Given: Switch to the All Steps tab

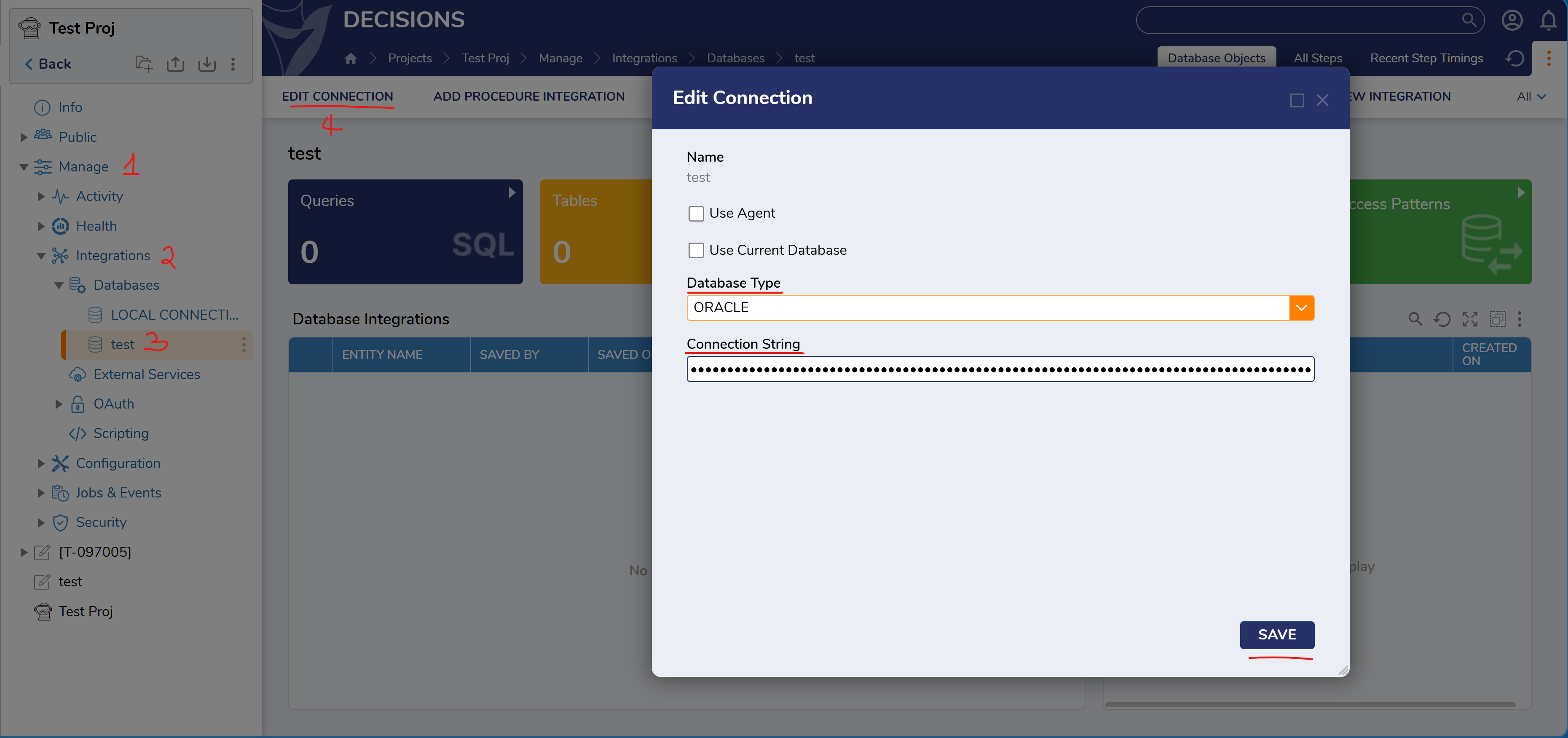Looking at the screenshot, I should (1317, 59).
